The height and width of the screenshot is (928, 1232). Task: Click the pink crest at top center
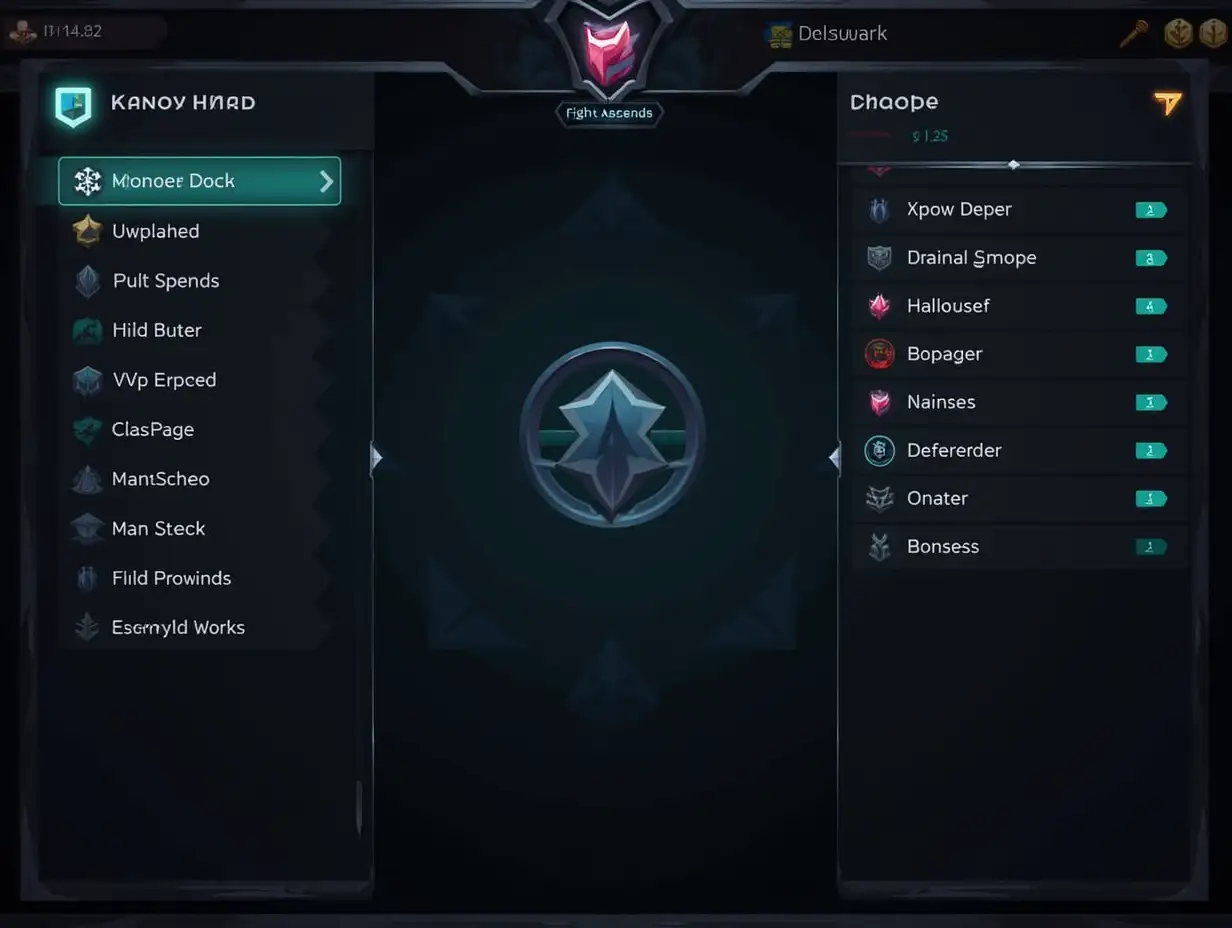[609, 52]
